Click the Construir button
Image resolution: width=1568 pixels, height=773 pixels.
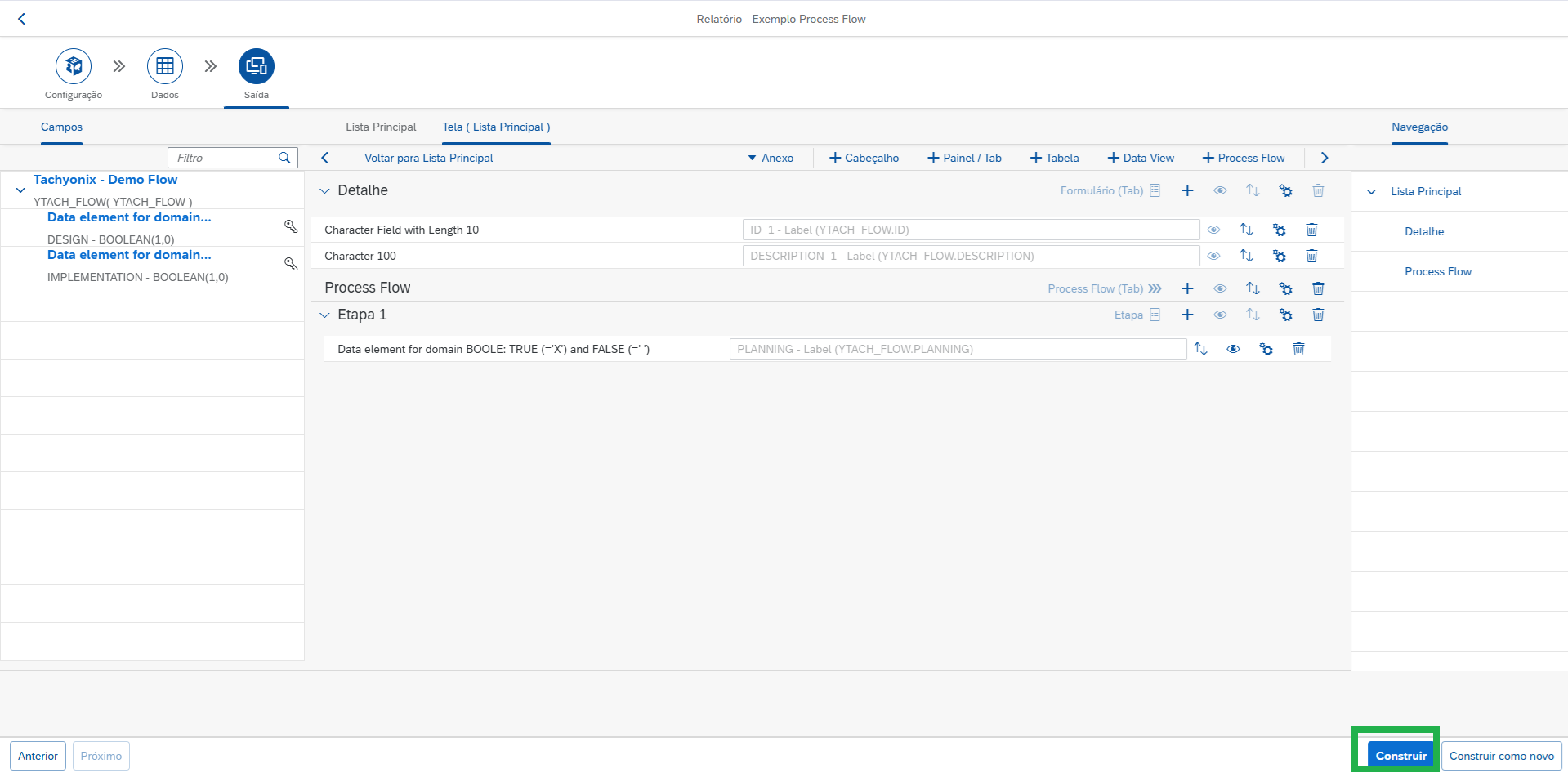(1400, 756)
